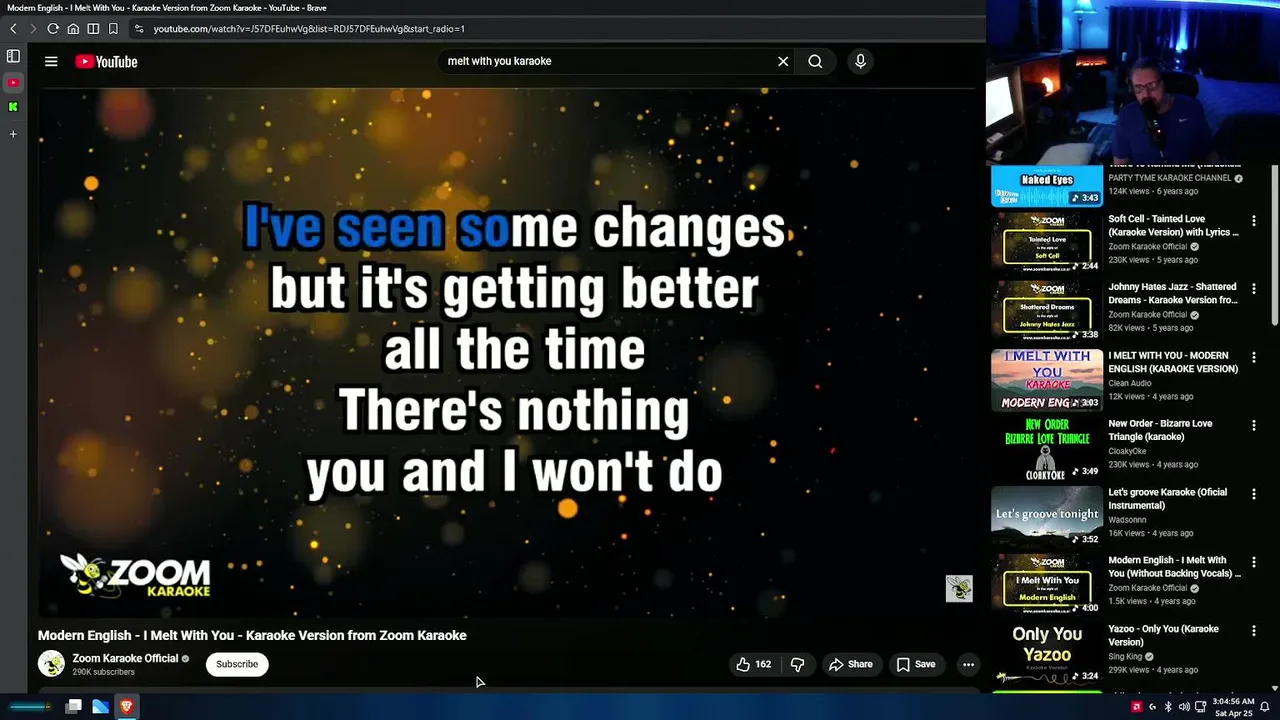Subscribe to Zoom Karaoke Official
This screenshot has height=720, width=1280.
pos(237,664)
